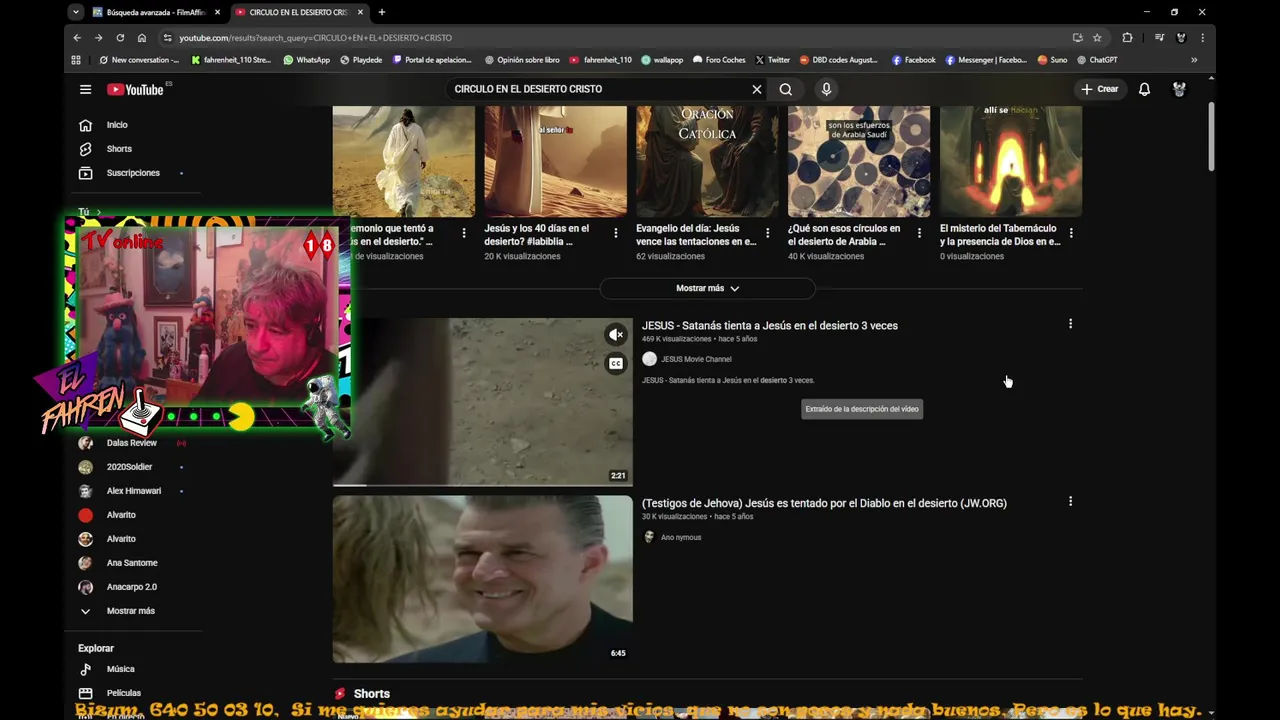The height and width of the screenshot is (720, 1280).
Task: Open the wallapop bookmark
Action: (x=662, y=60)
